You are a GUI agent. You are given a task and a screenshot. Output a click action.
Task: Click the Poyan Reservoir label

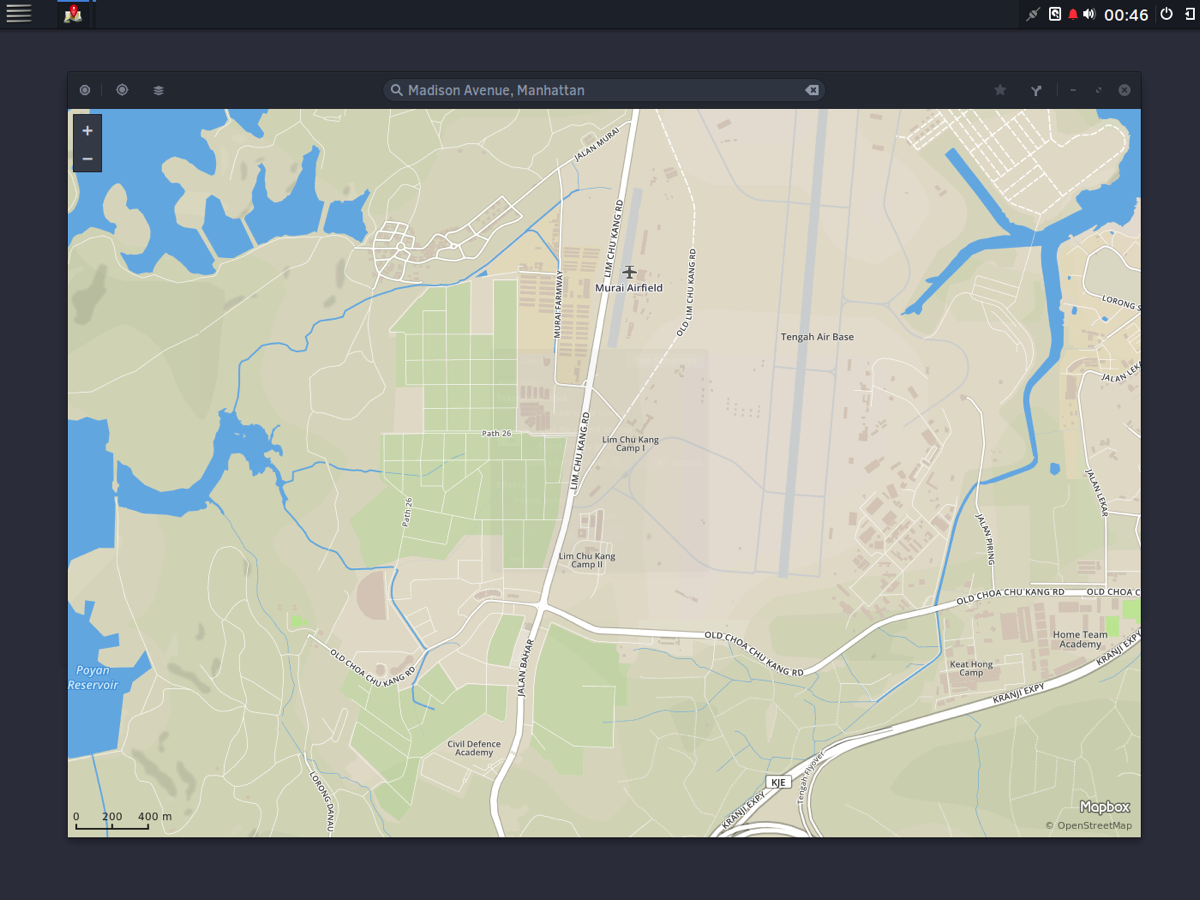(x=93, y=677)
